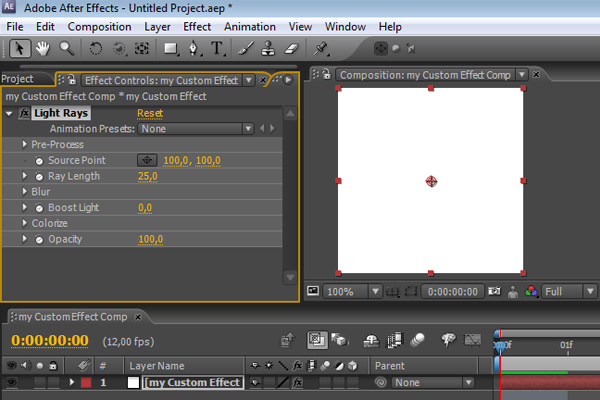Select the Rectangle Mask tool

point(171,49)
